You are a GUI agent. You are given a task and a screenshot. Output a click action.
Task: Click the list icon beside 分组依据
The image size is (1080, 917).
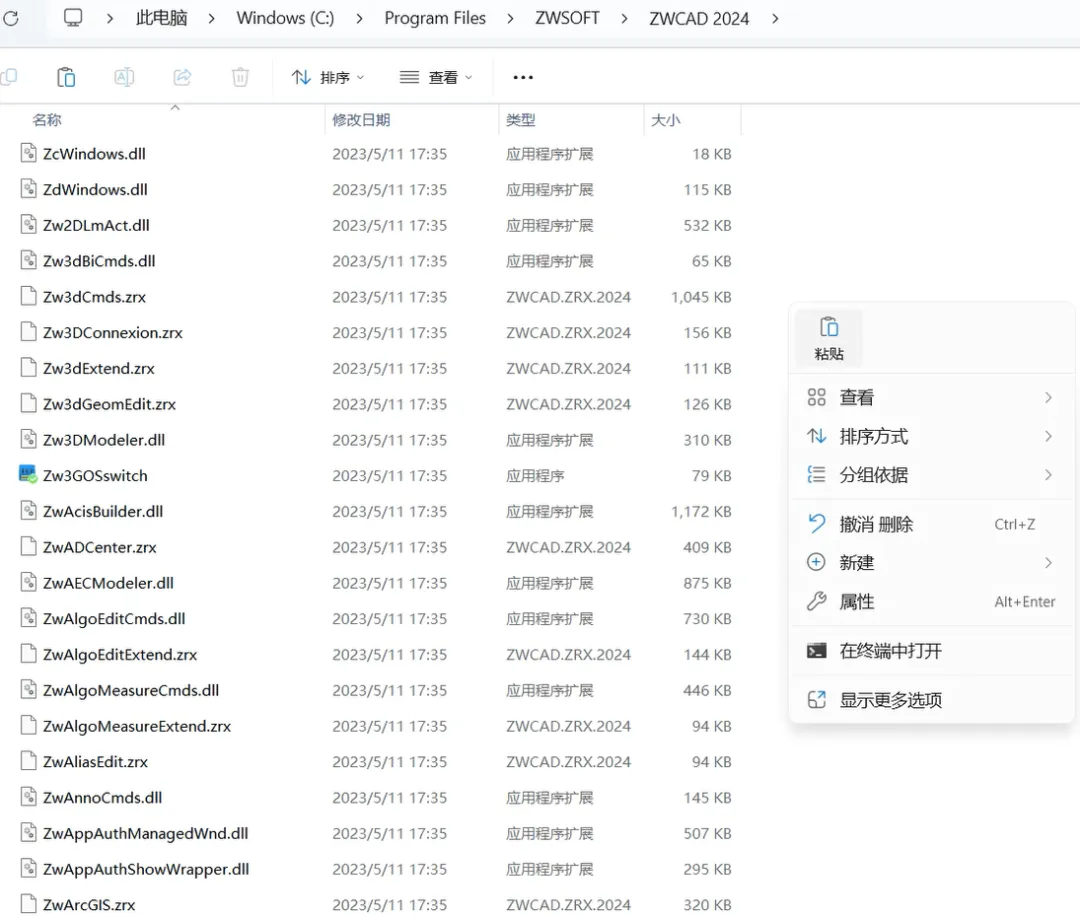tap(816, 474)
